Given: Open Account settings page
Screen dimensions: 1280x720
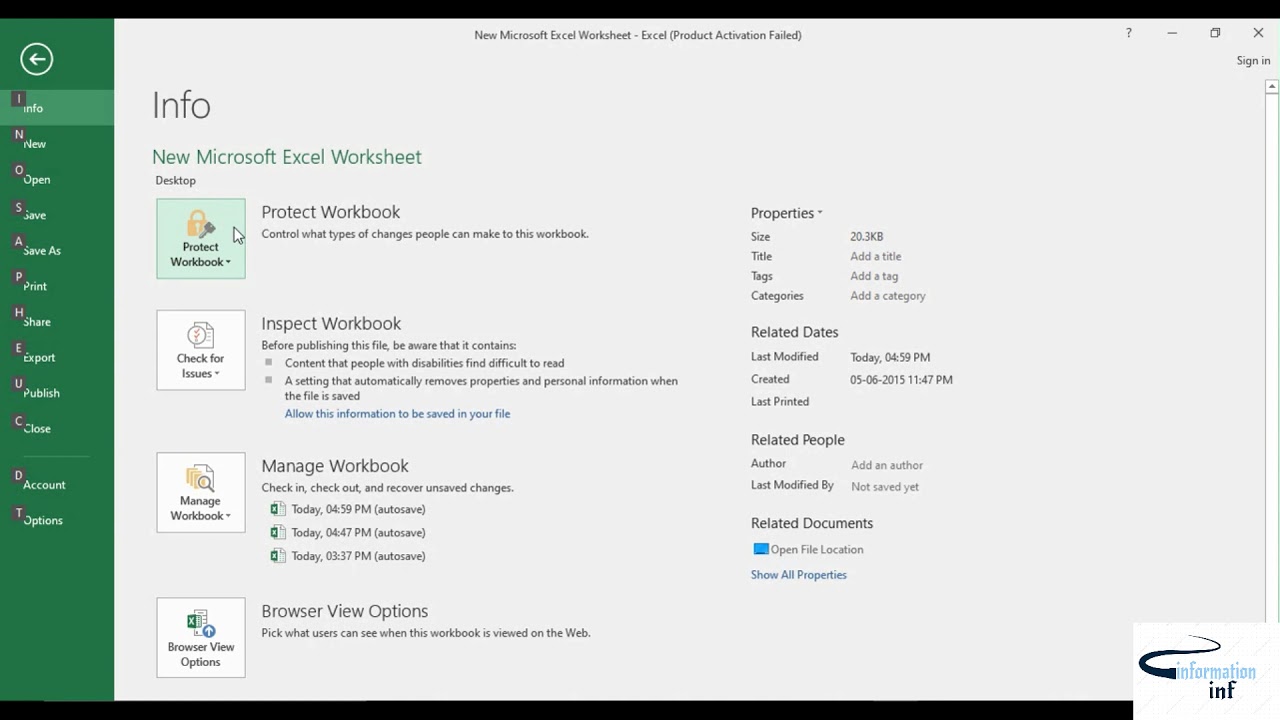Looking at the screenshot, I should pyautogui.click(x=57, y=485).
